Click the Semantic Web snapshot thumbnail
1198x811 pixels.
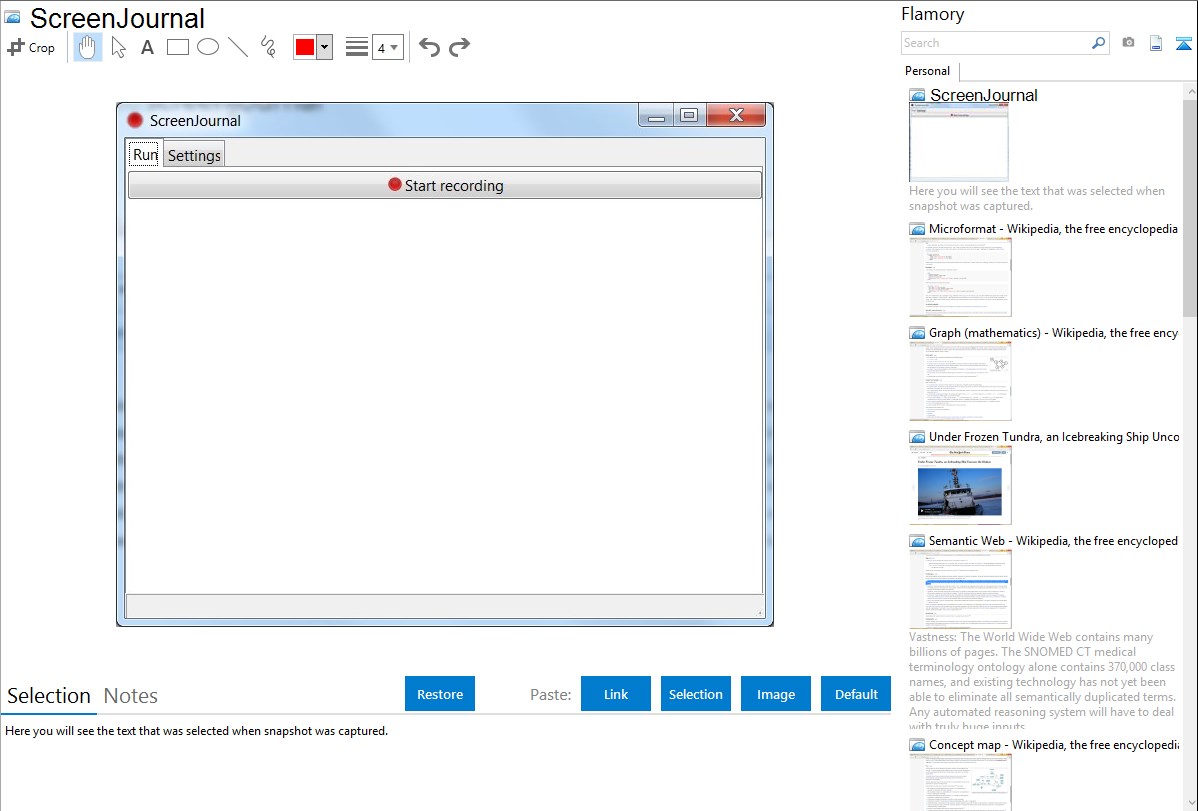(960, 589)
